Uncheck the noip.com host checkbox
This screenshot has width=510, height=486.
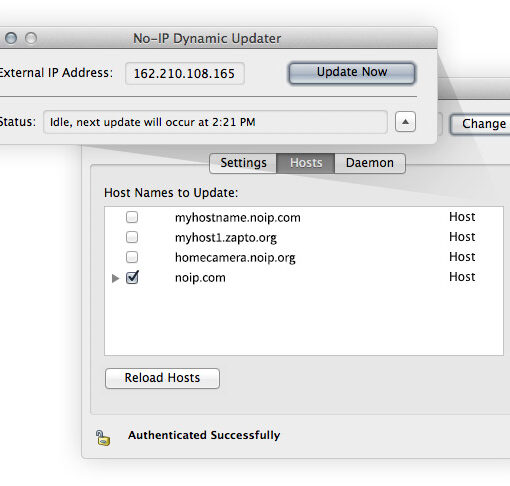(x=132, y=277)
